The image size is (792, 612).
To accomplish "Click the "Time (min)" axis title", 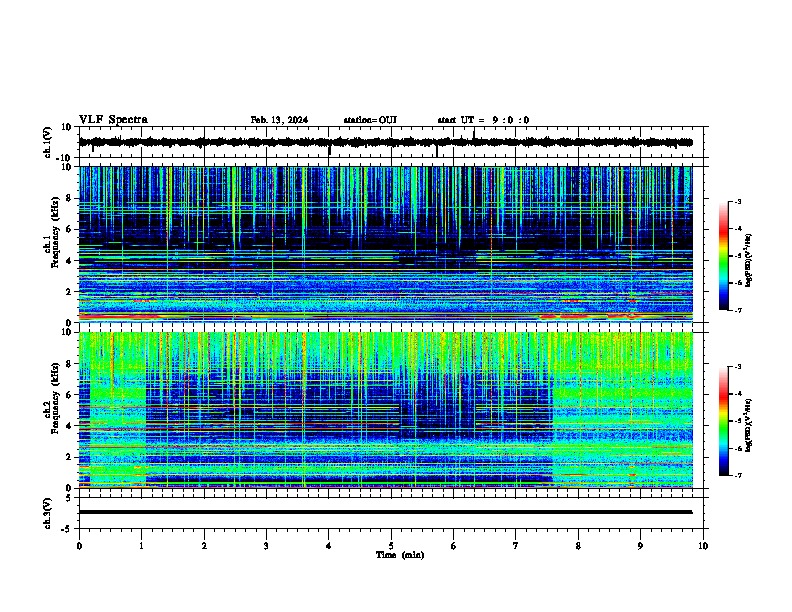I will point(400,555).
